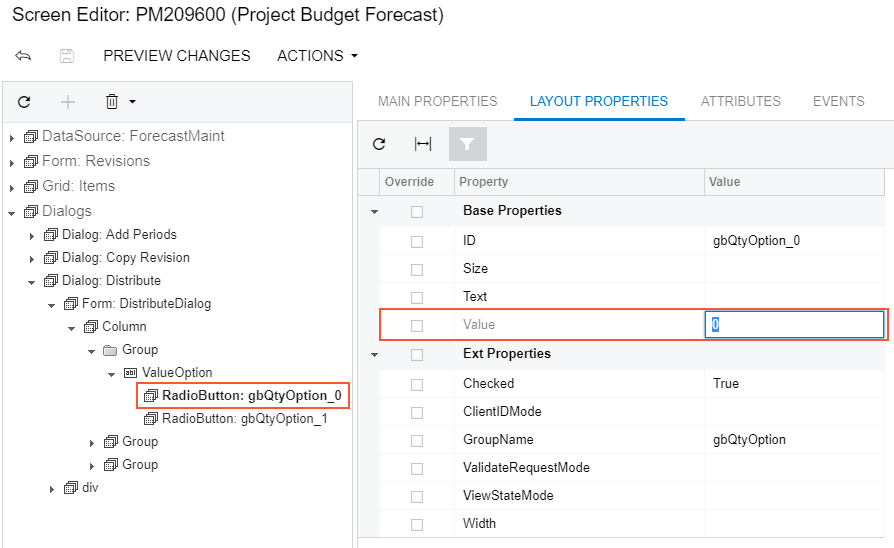894x548 pixels.
Task: Click the add plus icon in tree toolbar
Action: pyautogui.click(x=68, y=102)
